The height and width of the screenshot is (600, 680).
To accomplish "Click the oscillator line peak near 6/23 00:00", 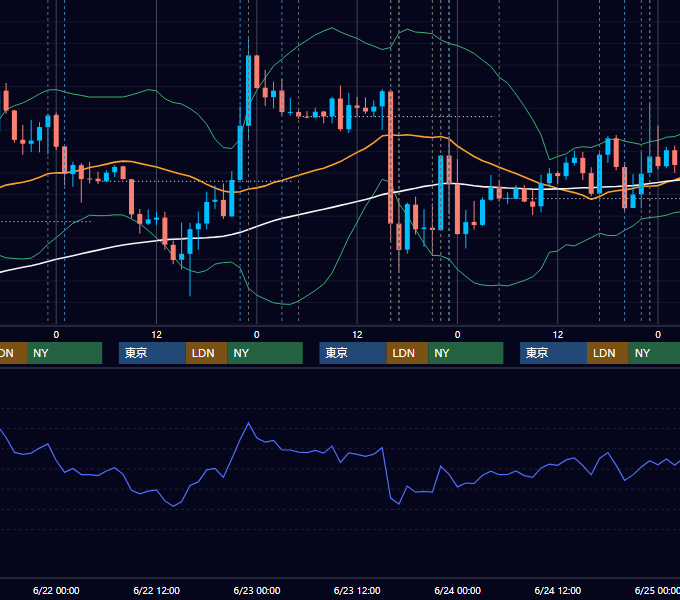I will (248, 423).
